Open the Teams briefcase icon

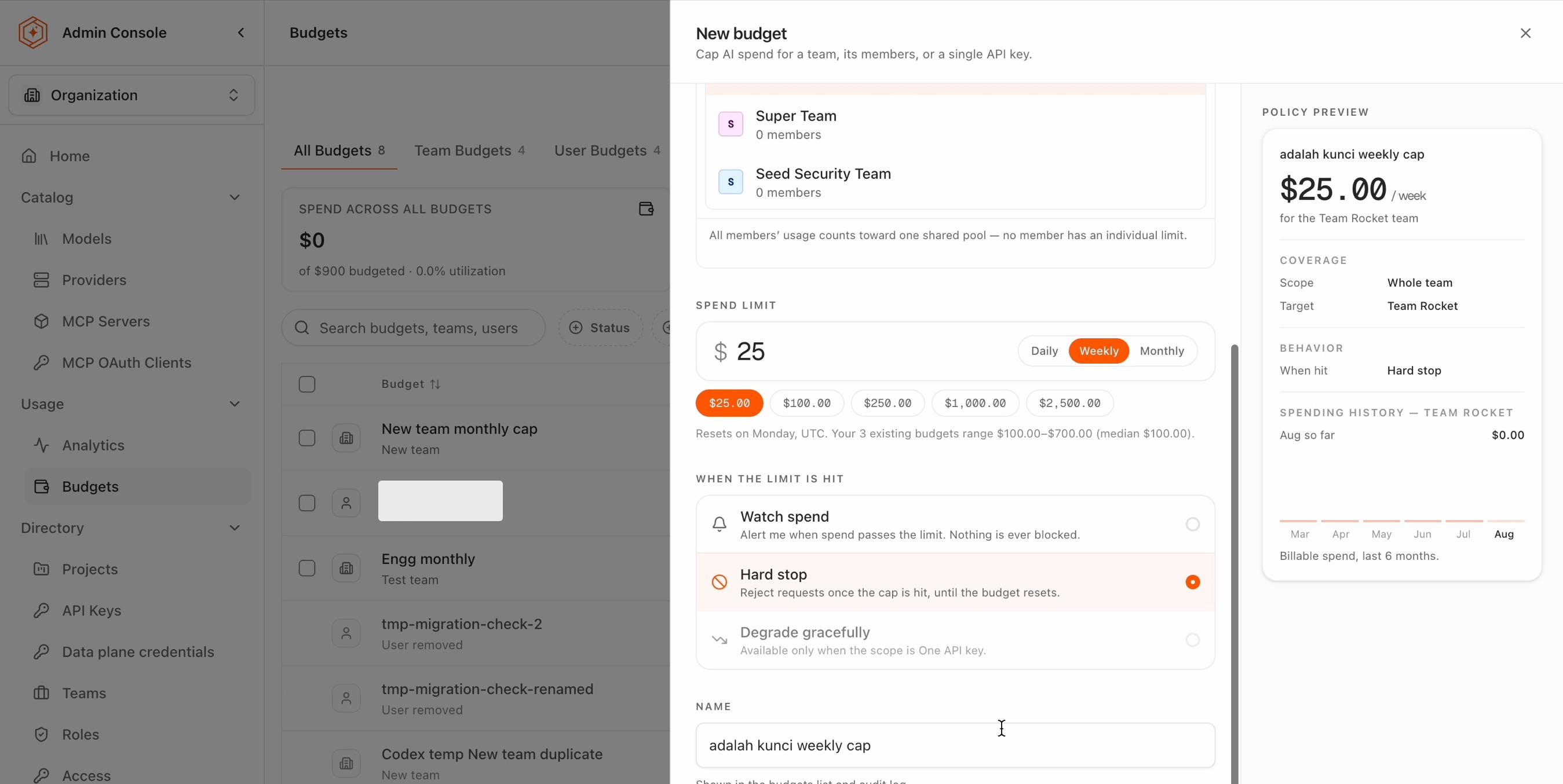(41, 693)
